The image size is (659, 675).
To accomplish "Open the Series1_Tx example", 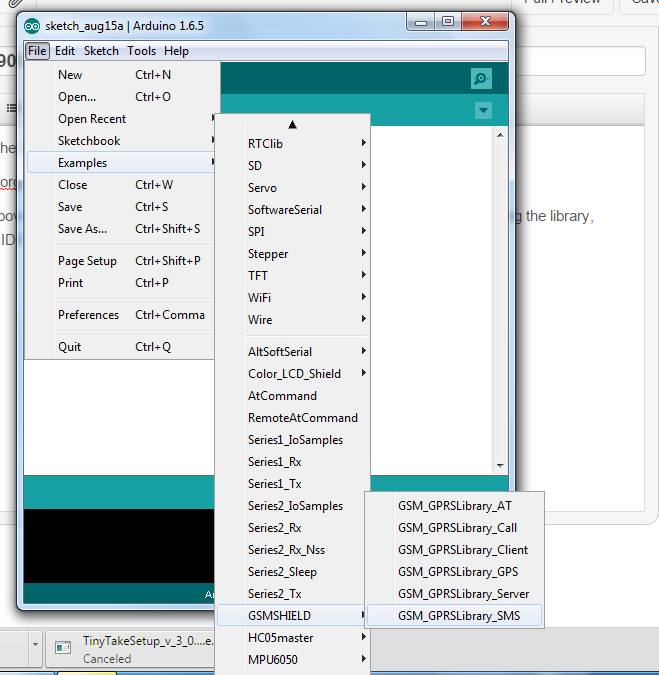I will click(293, 483).
